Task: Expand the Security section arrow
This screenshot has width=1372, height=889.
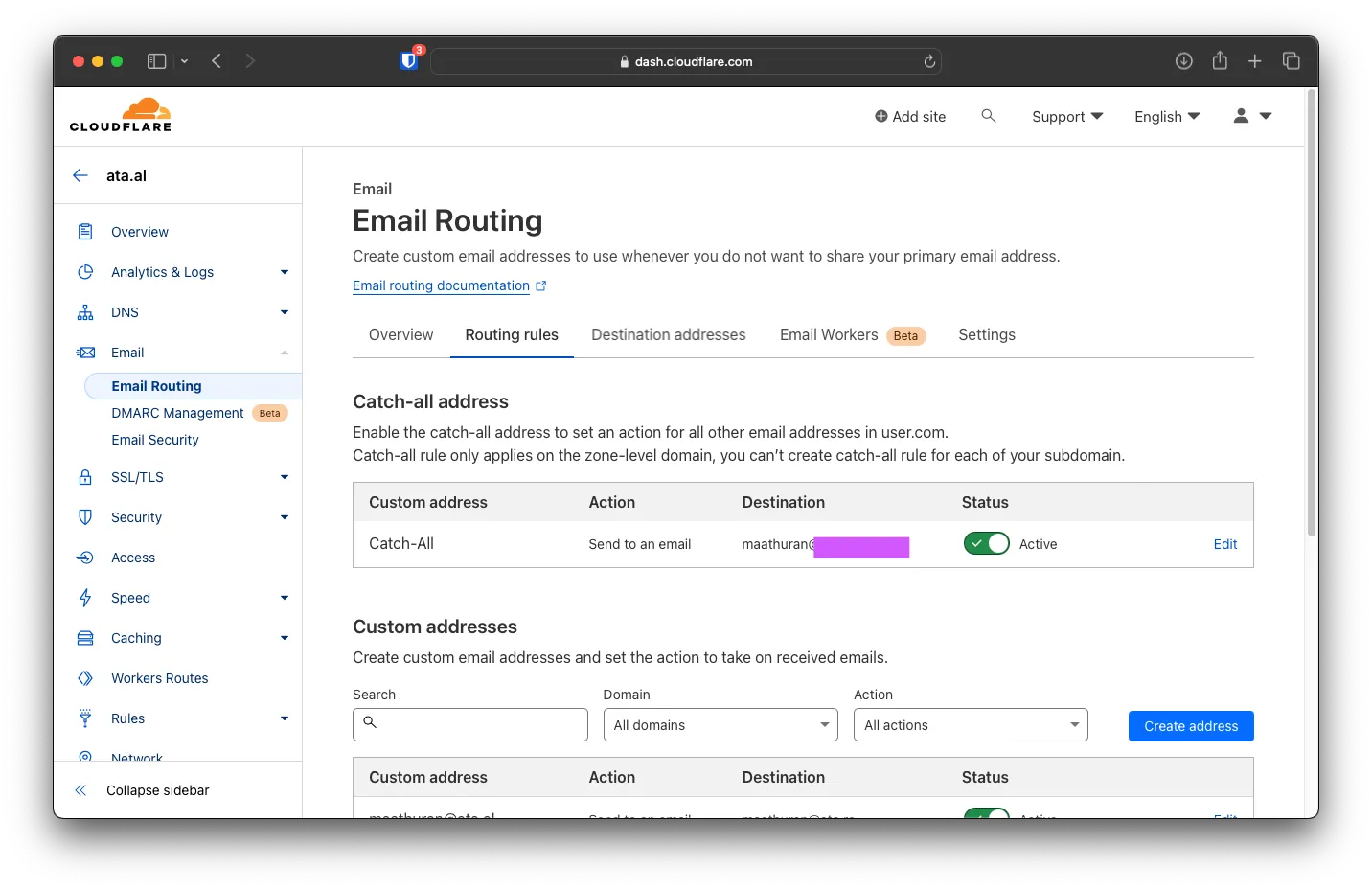Action: coord(285,517)
